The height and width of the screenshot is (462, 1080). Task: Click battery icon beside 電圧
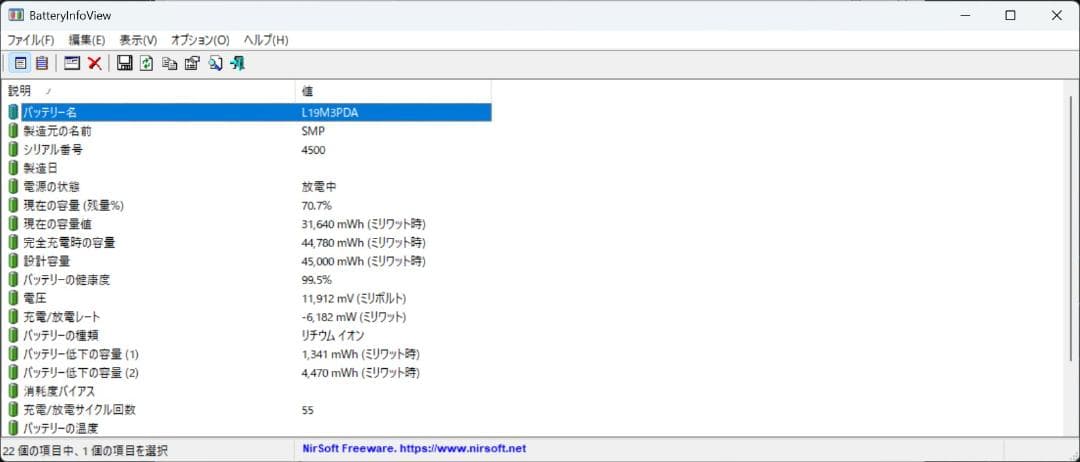tap(13, 298)
